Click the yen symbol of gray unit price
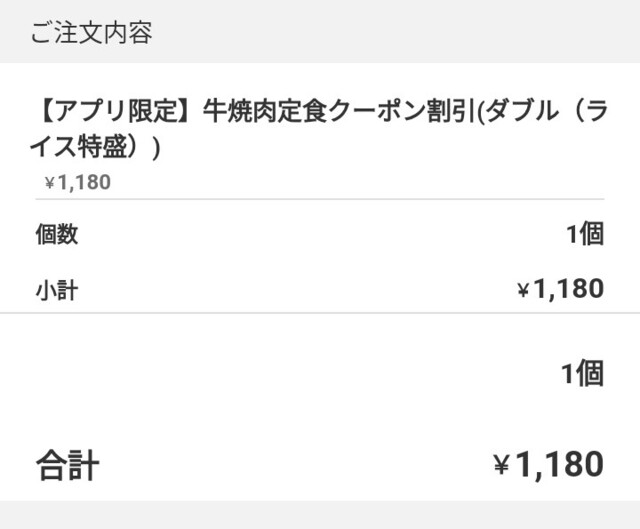Viewport: 640px width, 529px height. 50,183
